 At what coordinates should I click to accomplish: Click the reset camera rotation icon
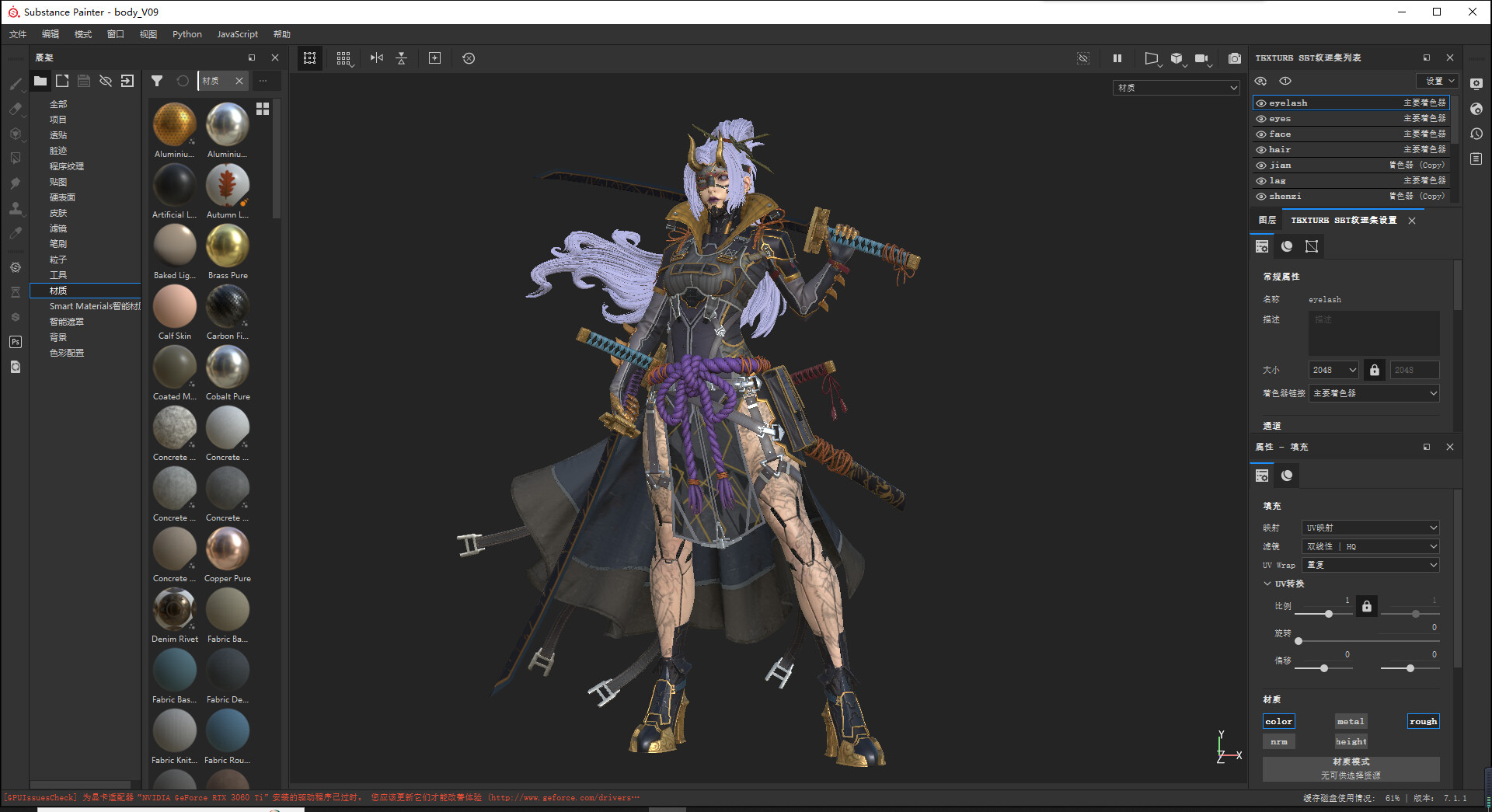click(469, 58)
